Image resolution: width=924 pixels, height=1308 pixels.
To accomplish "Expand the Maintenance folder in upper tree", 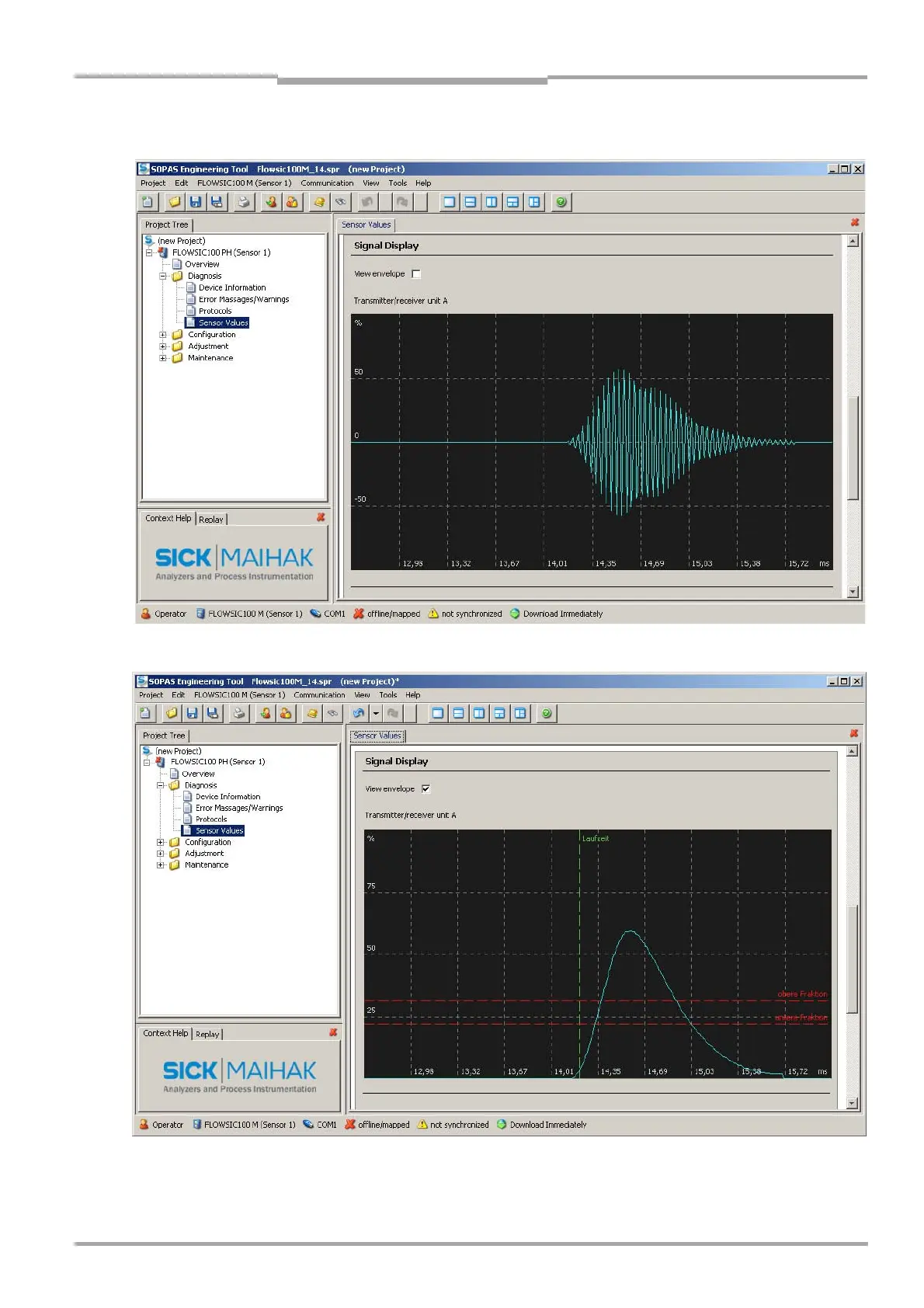I will [x=163, y=358].
